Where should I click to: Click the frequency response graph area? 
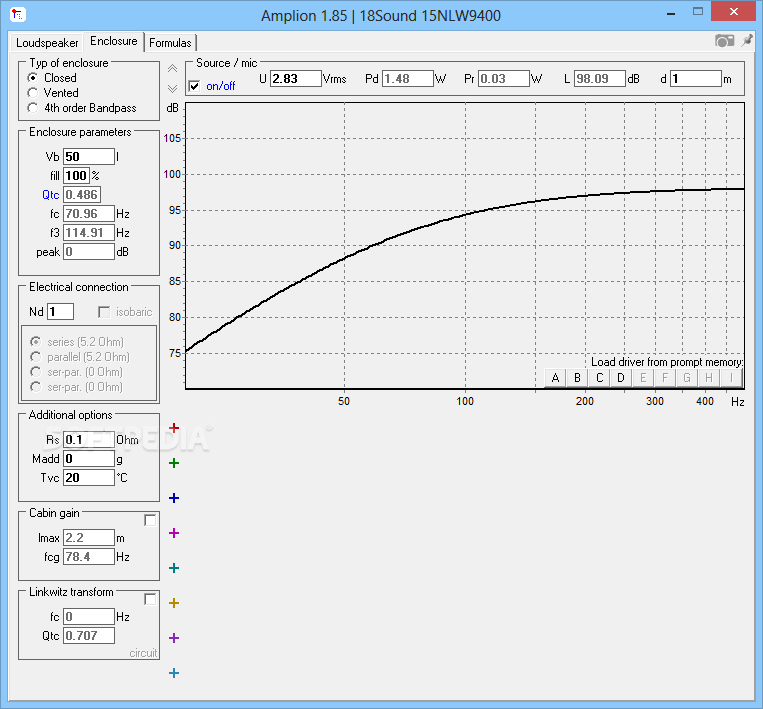pos(465,246)
